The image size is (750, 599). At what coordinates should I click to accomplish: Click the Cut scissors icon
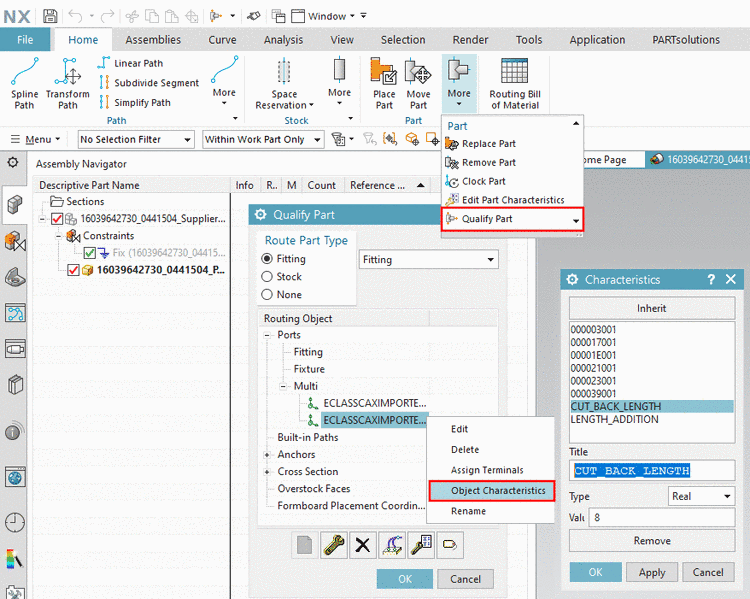click(132, 16)
